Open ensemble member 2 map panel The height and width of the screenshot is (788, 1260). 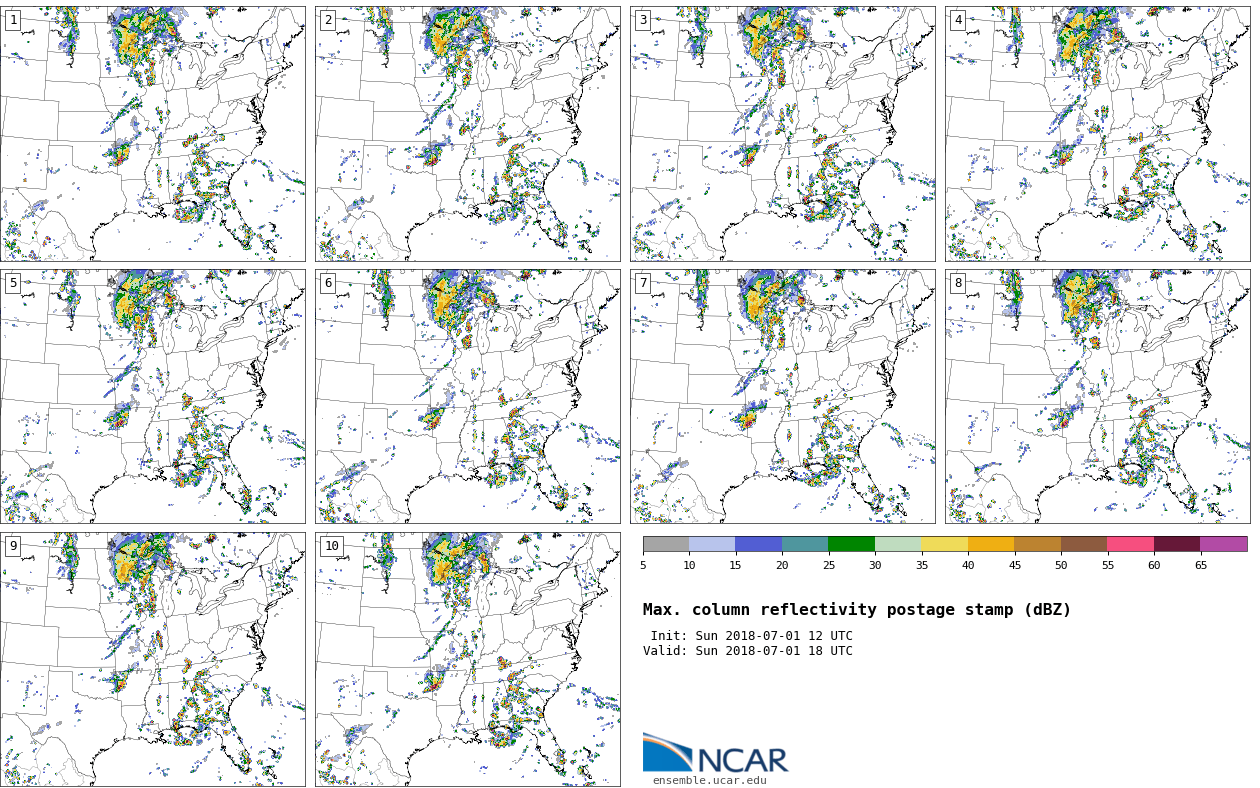coord(467,134)
